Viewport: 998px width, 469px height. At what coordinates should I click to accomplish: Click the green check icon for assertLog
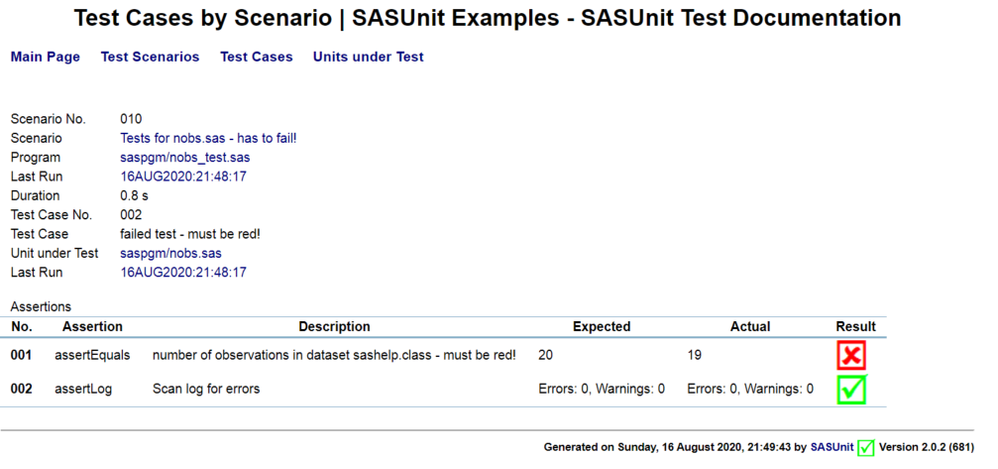(852, 389)
